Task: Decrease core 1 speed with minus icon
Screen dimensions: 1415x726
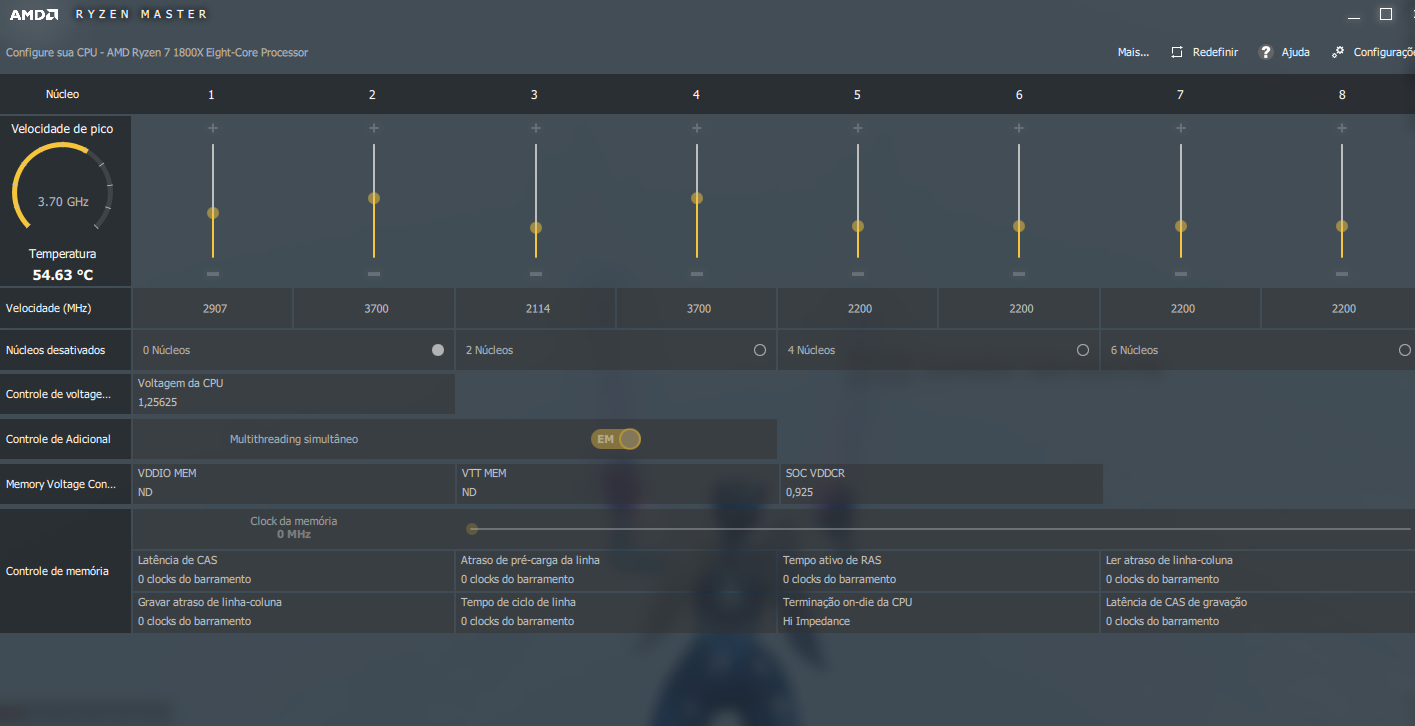Action: click(x=212, y=274)
